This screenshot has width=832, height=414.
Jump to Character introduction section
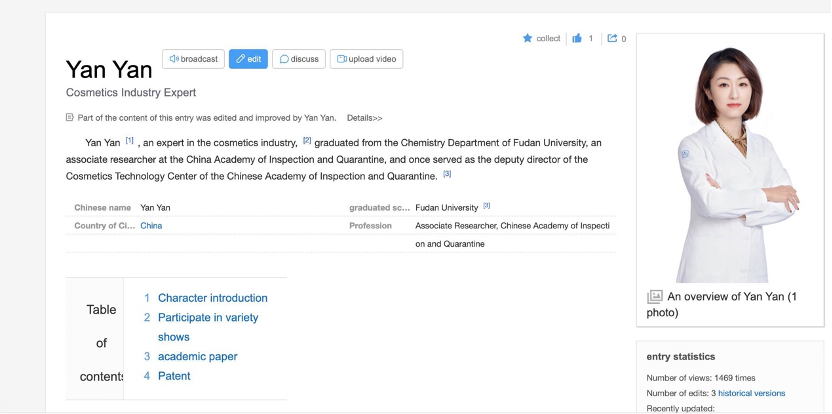[212, 298]
